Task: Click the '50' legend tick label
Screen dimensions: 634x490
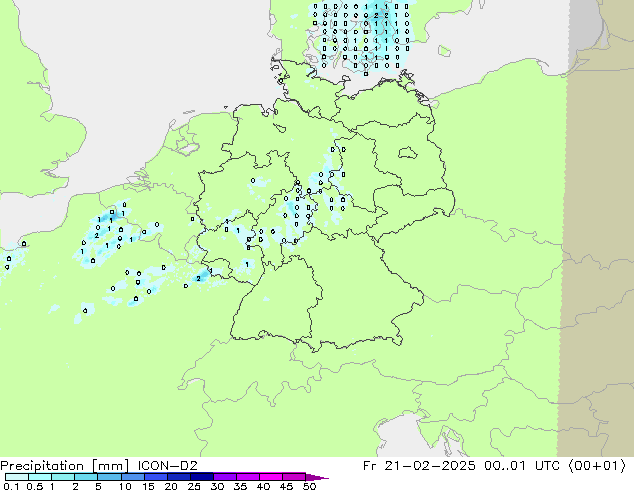Action: 310,486
